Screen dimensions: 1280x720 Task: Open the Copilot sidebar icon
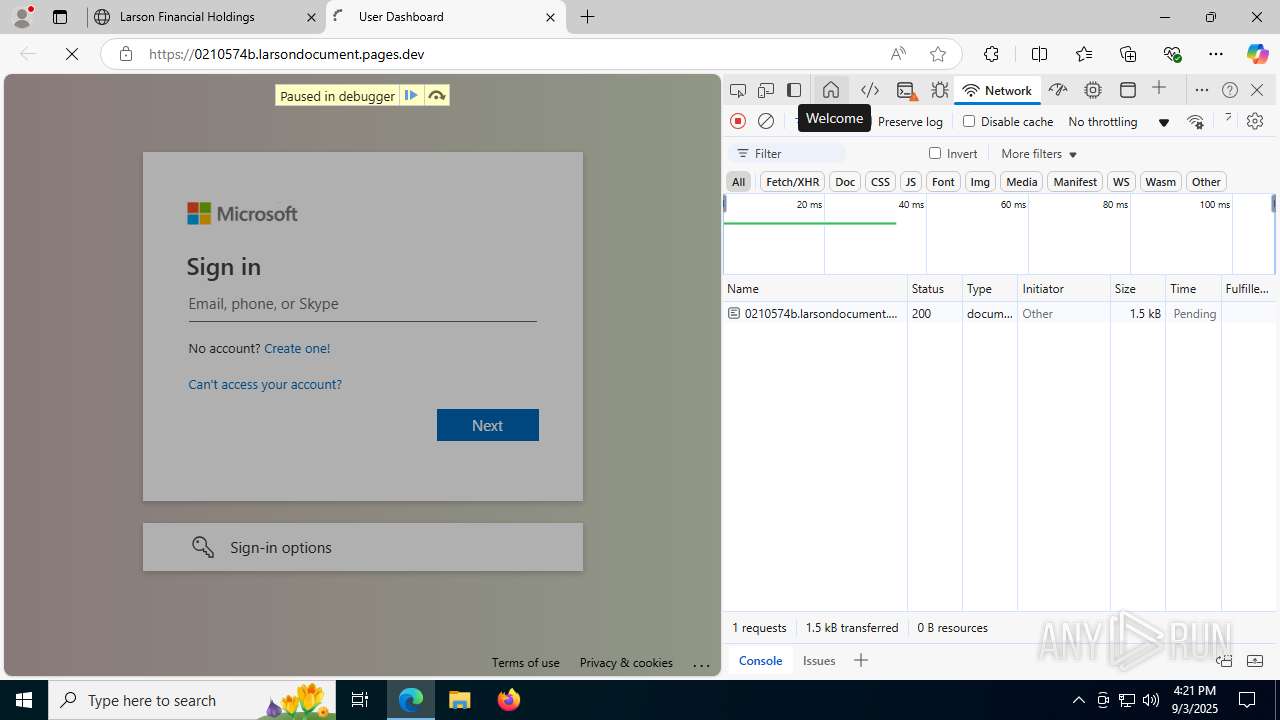(x=1257, y=54)
